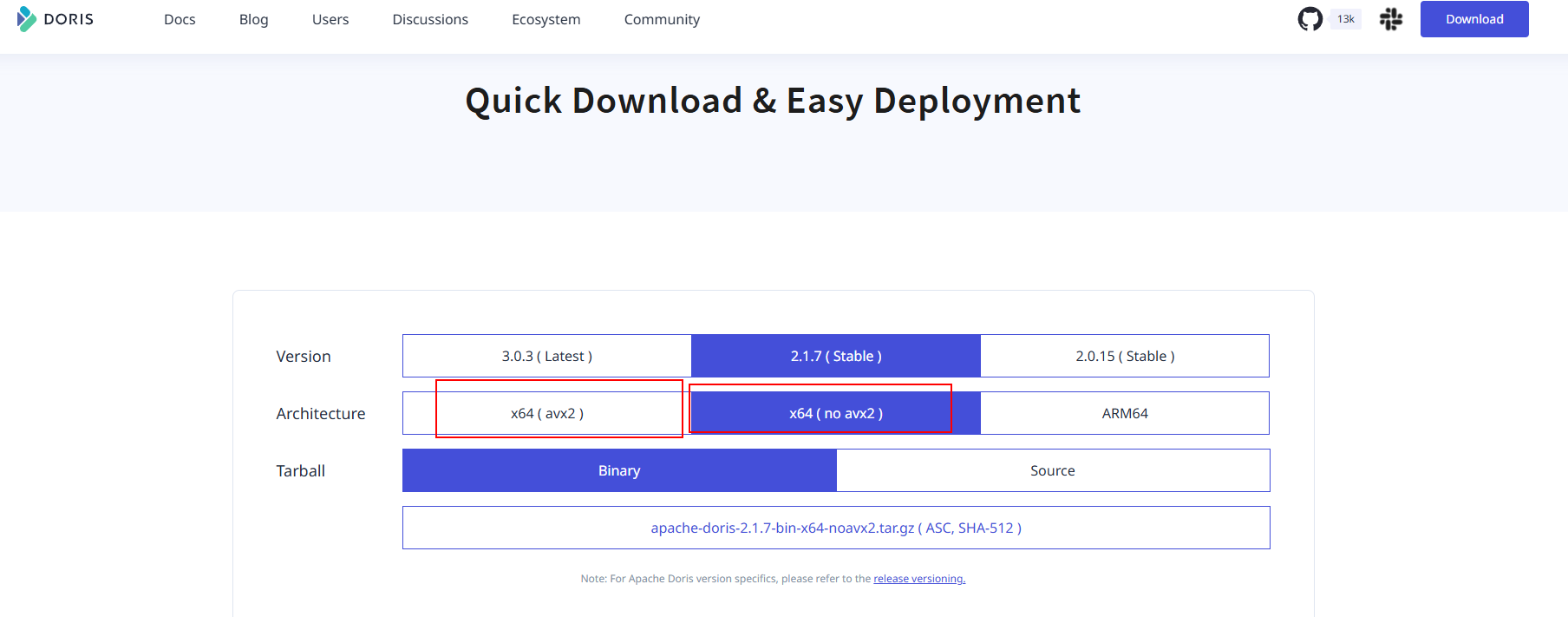
Task: Choose x64 (avx2) architecture
Action: pyautogui.click(x=547, y=413)
